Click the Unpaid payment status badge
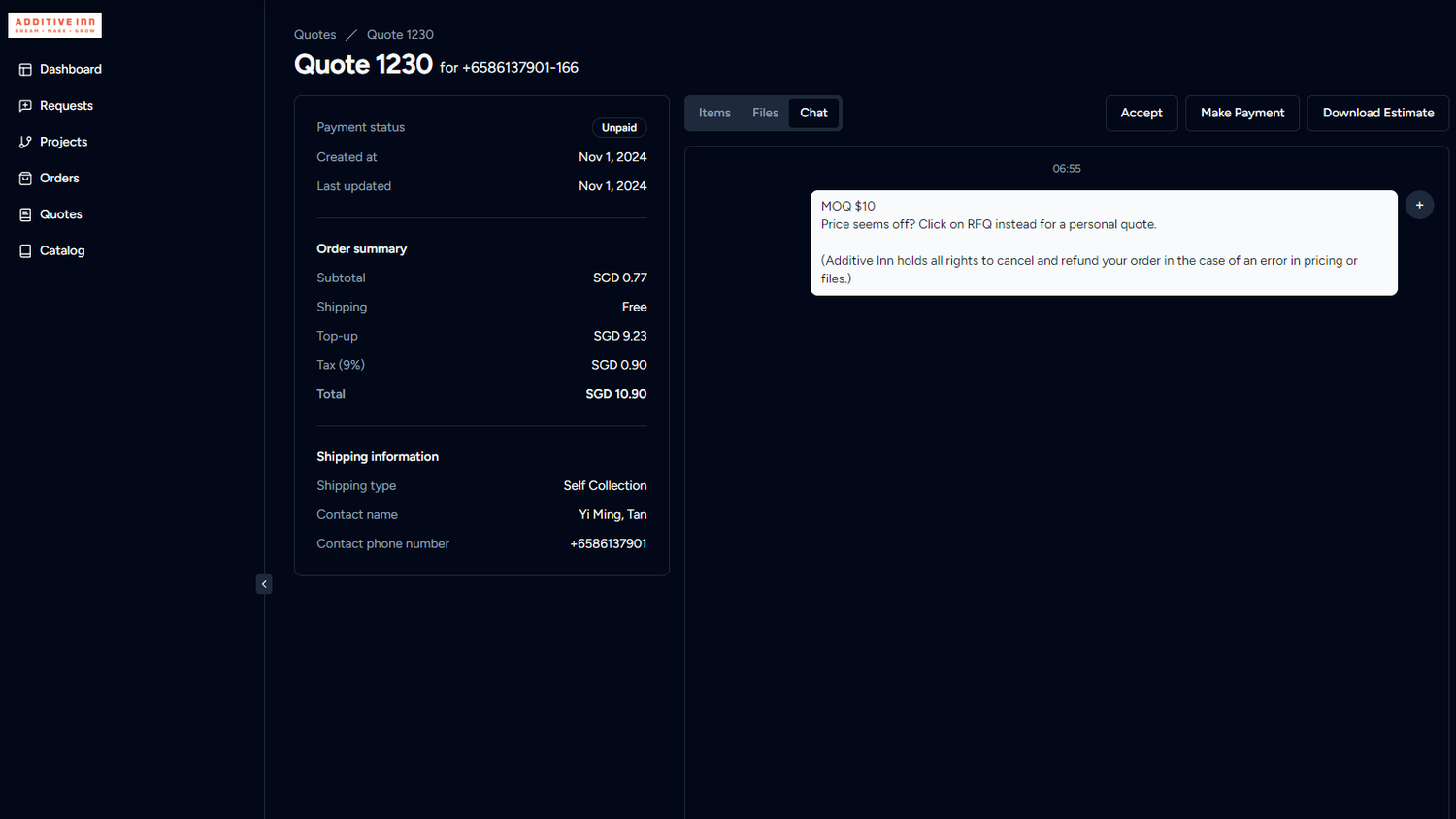 pos(618,127)
